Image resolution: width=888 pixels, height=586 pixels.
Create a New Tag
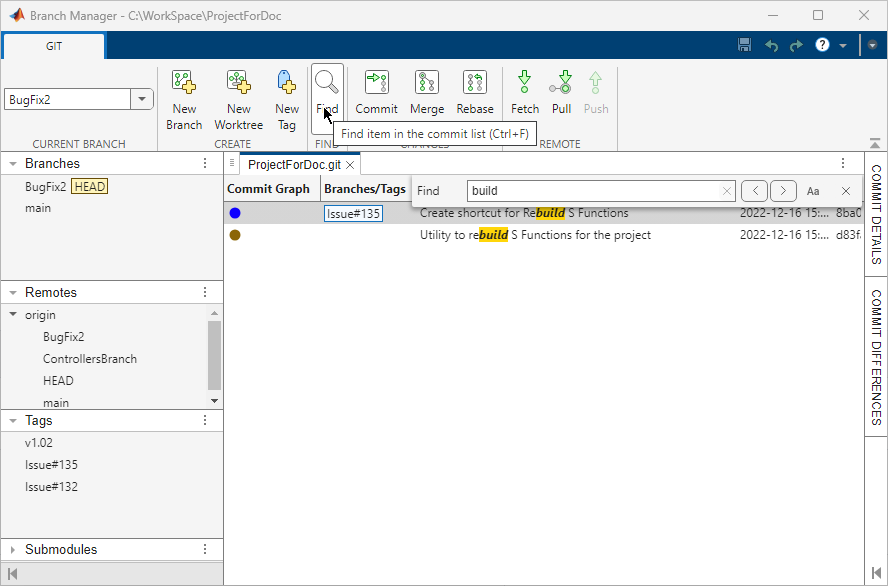point(287,97)
